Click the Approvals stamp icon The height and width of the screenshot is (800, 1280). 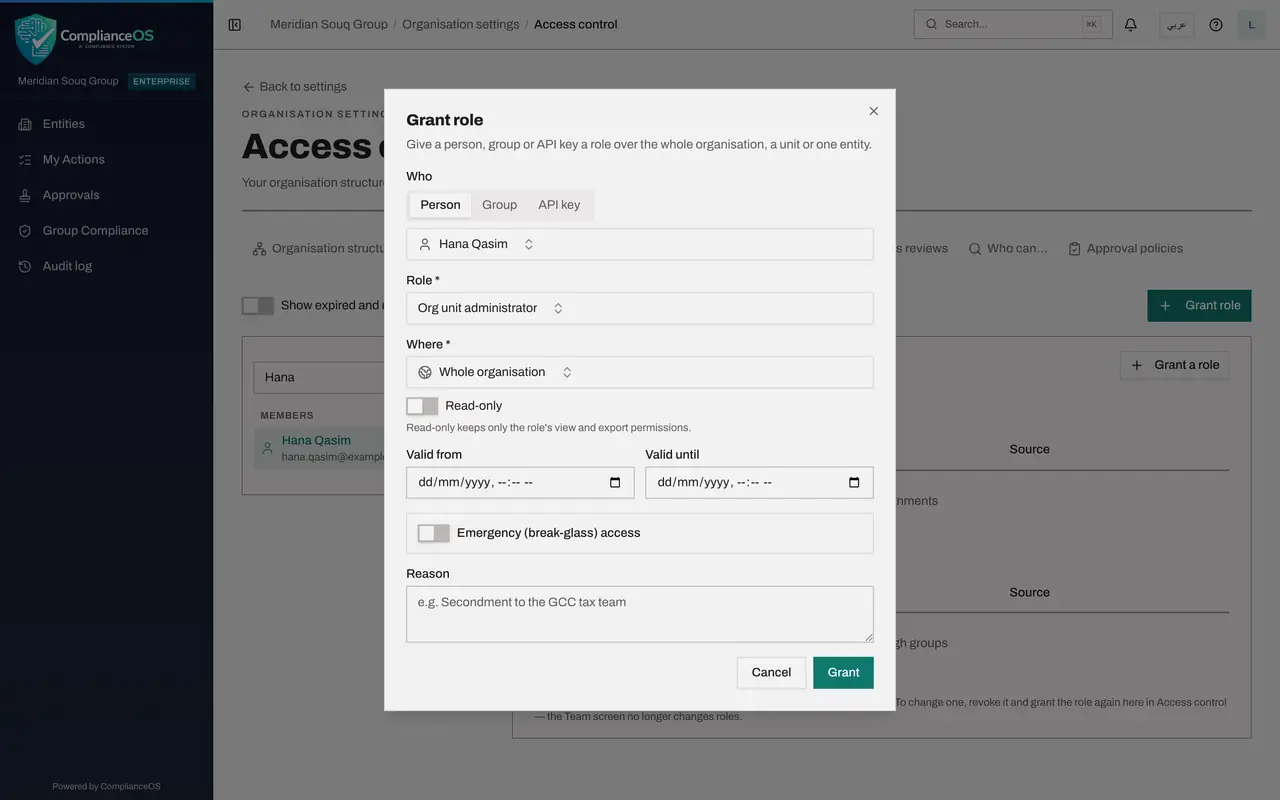coord(25,195)
